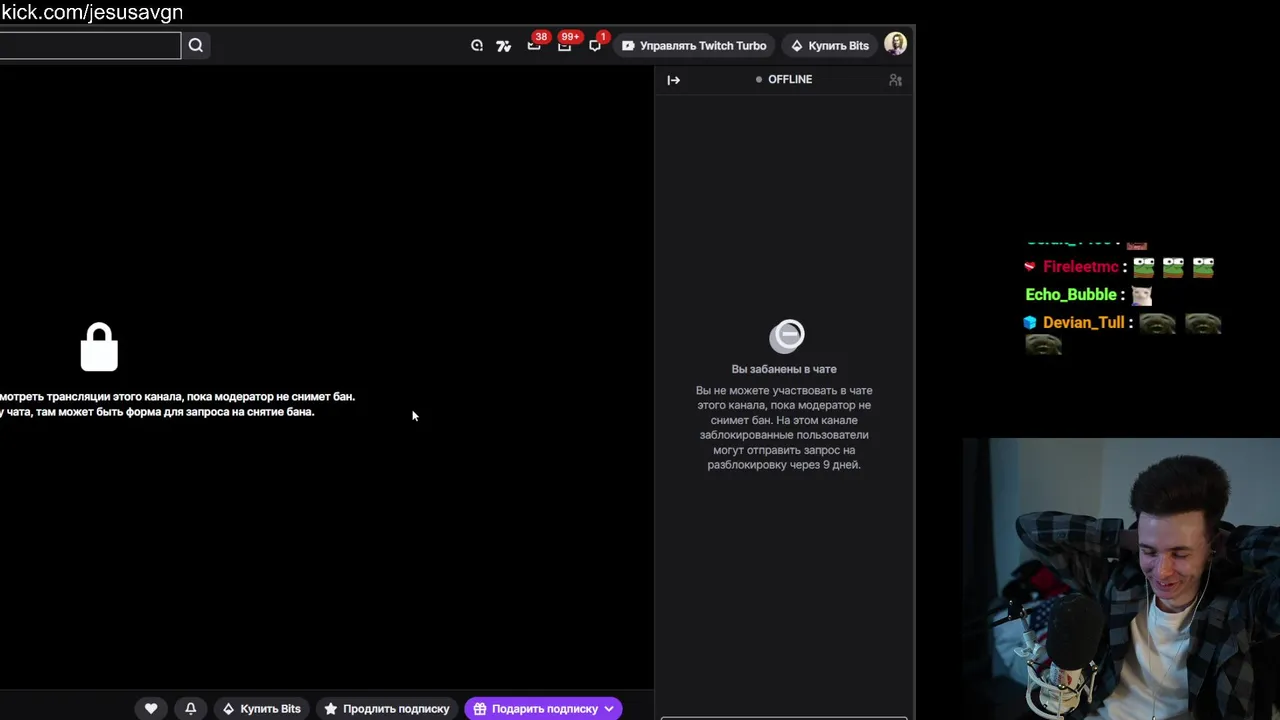Open the user avatar menu
1280x720 pixels.
(x=895, y=44)
